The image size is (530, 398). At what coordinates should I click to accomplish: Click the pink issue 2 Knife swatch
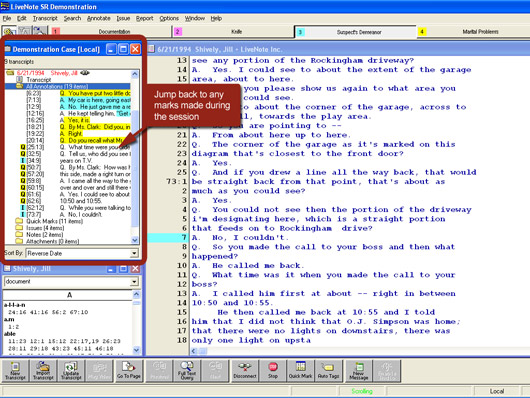178,32
